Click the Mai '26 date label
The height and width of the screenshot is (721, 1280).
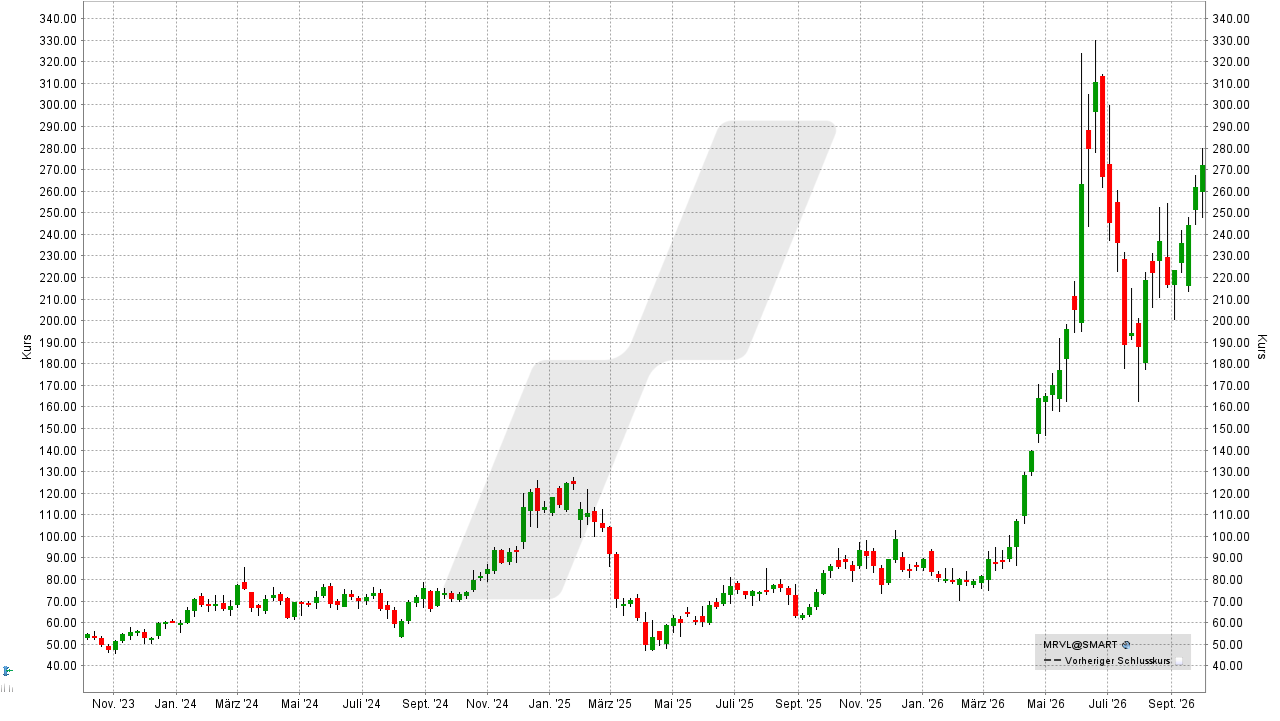click(x=1044, y=704)
